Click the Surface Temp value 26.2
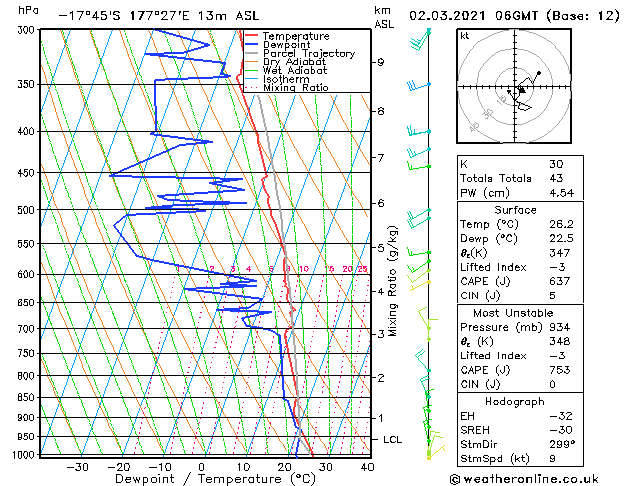This screenshot has width=629, height=486. (x=562, y=224)
